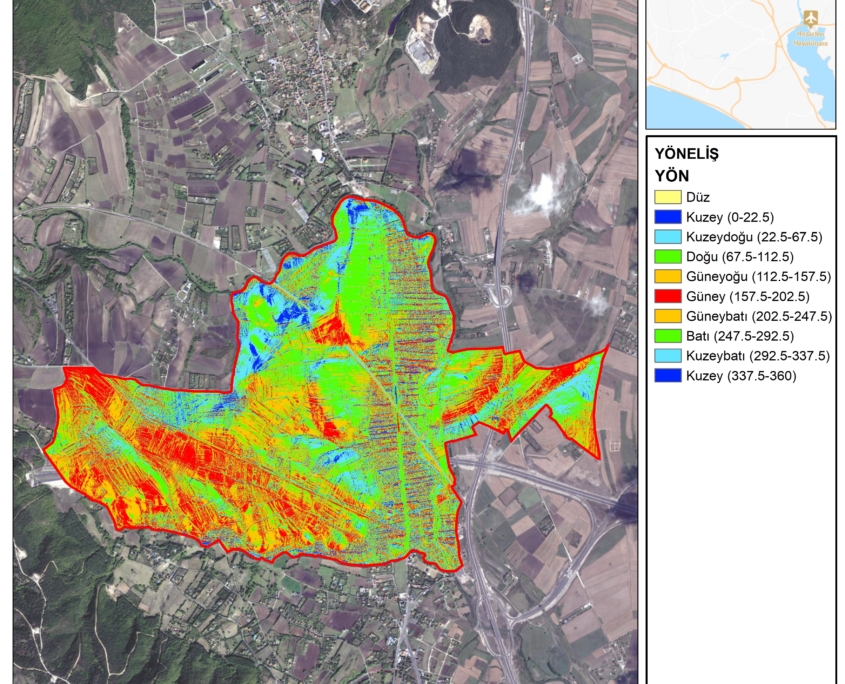Screen dimensions: 845x684
Task: Pick the cyan Kuzeydoğu legend swatch
Action: point(667,237)
